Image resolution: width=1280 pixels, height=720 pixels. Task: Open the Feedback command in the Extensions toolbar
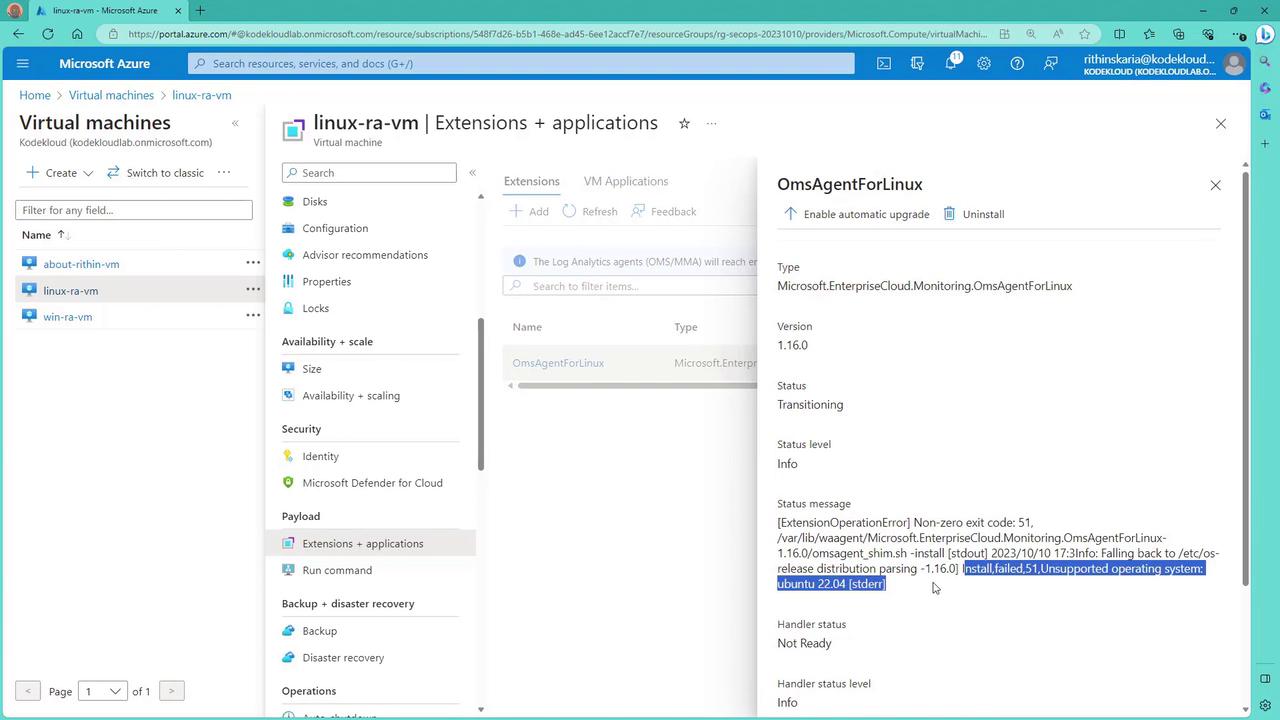(x=664, y=211)
